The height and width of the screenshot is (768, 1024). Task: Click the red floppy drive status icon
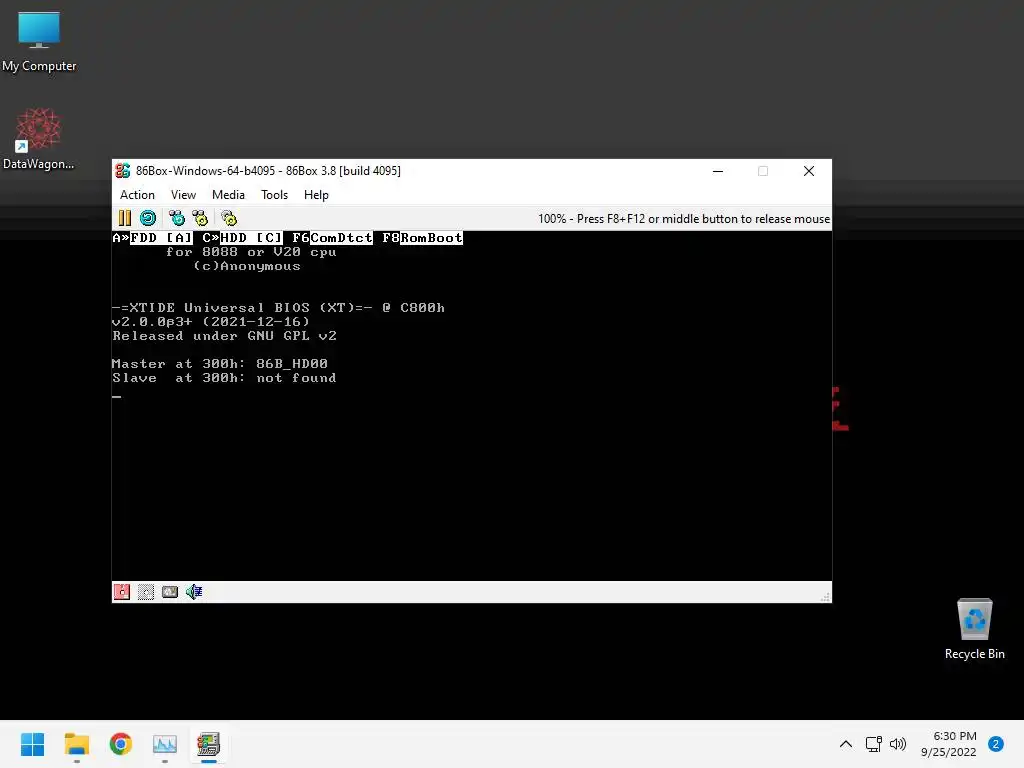(x=122, y=592)
